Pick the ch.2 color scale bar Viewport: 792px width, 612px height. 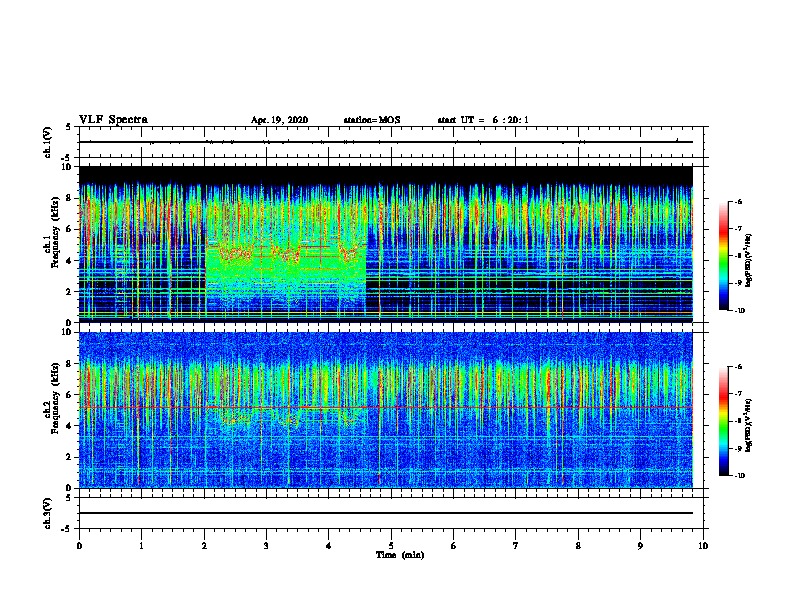(x=724, y=421)
